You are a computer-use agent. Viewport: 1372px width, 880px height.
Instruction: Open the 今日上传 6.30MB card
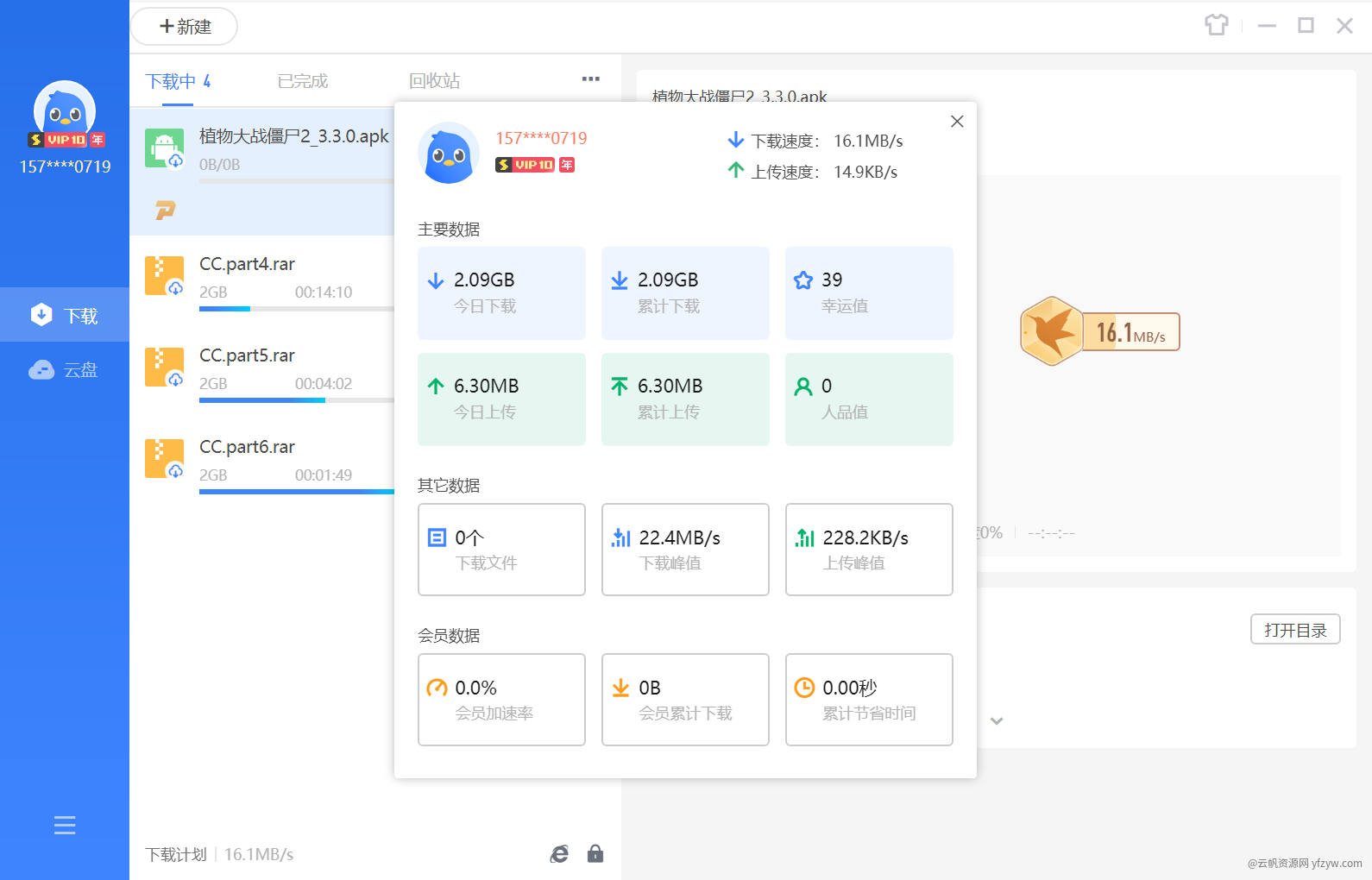pyautogui.click(x=501, y=399)
